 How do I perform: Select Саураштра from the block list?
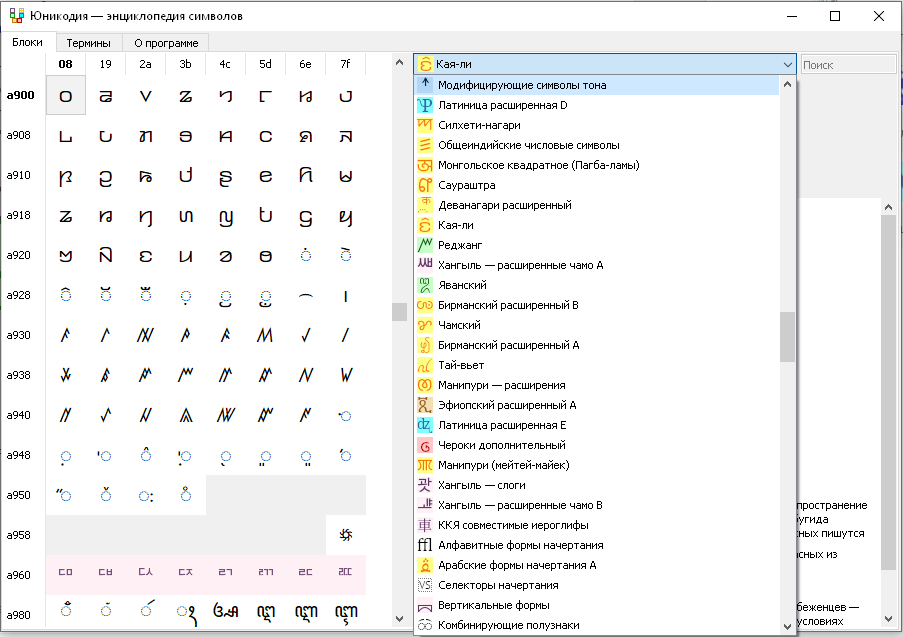click(x=466, y=185)
